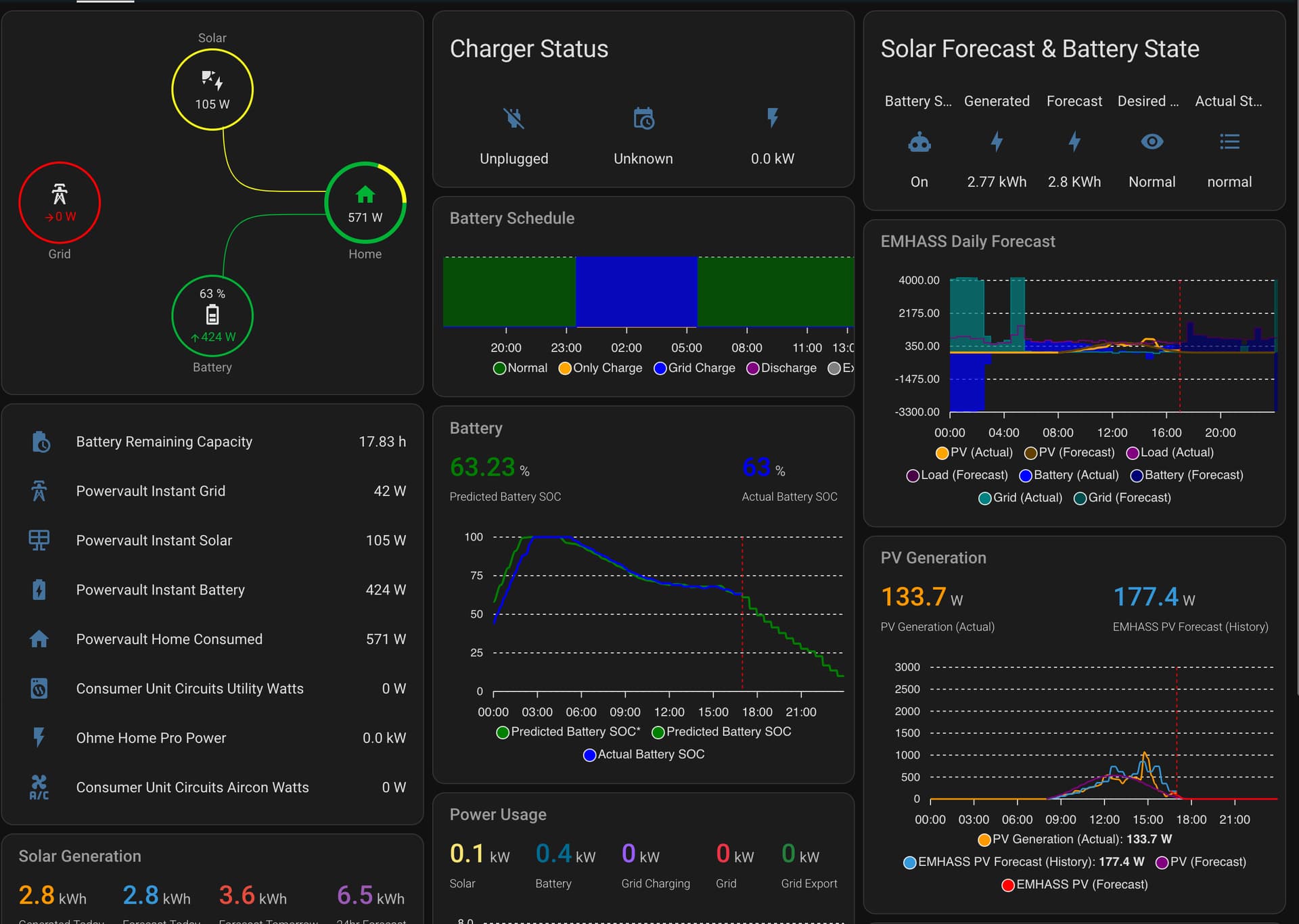The height and width of the screenshot is (924, 1299).
Task: Open the Battery Remaining Capacity row
Action: (x=164, y=442)
